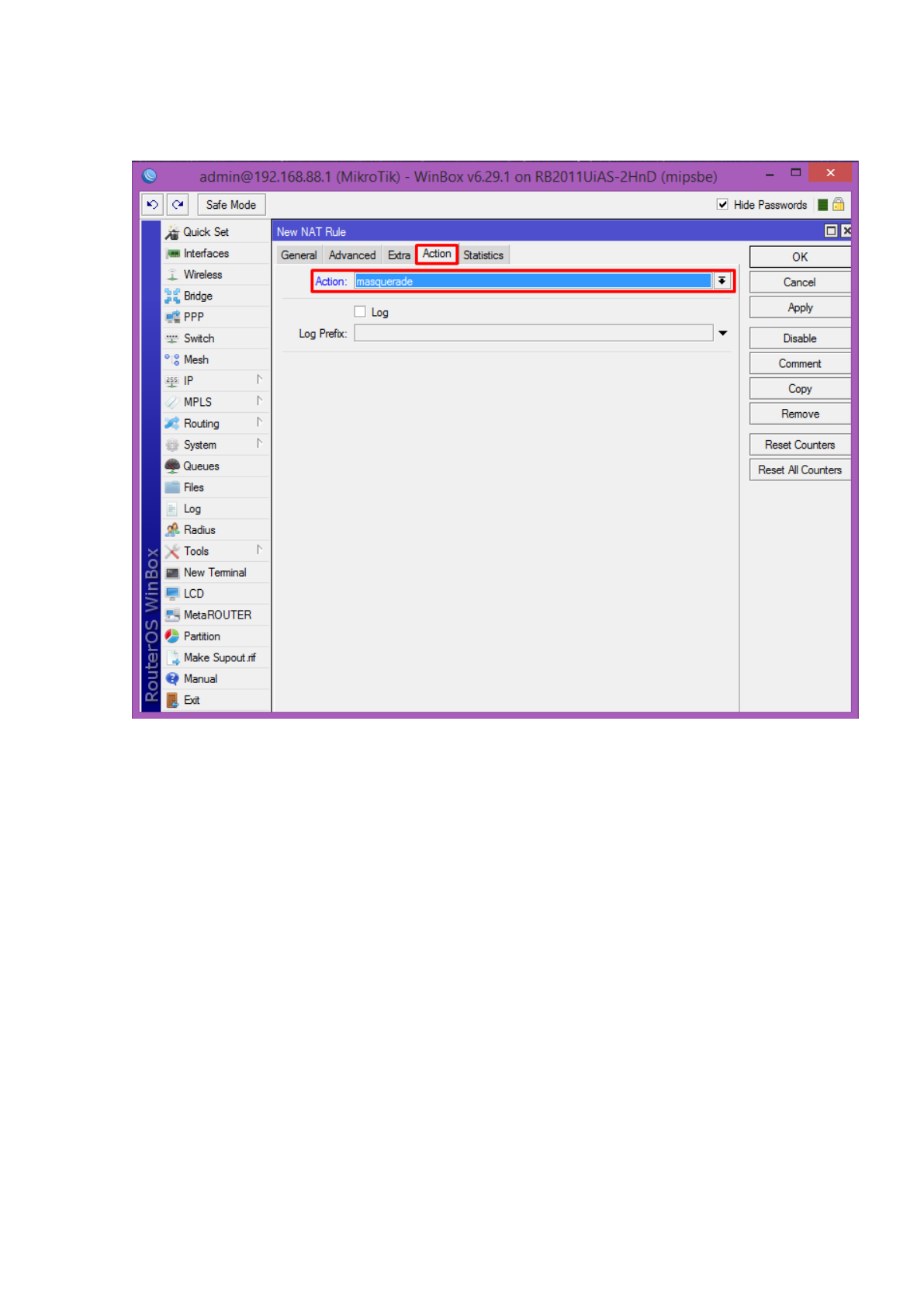Click the Redo arrow button
The width and height of the screenshot is (924, 1307).
[178, 205]
